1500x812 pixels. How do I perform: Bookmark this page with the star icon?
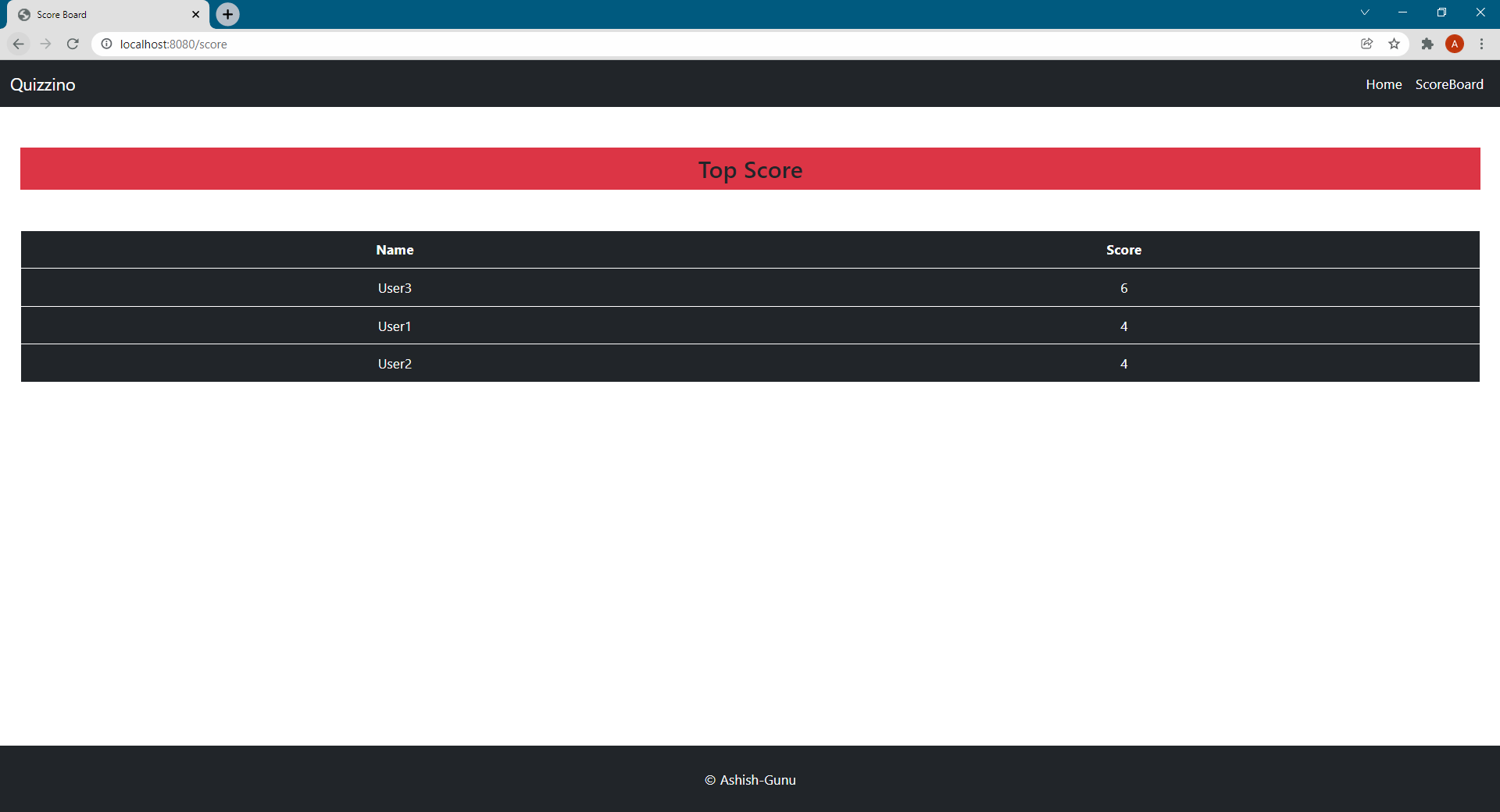tap(1395, 44)
